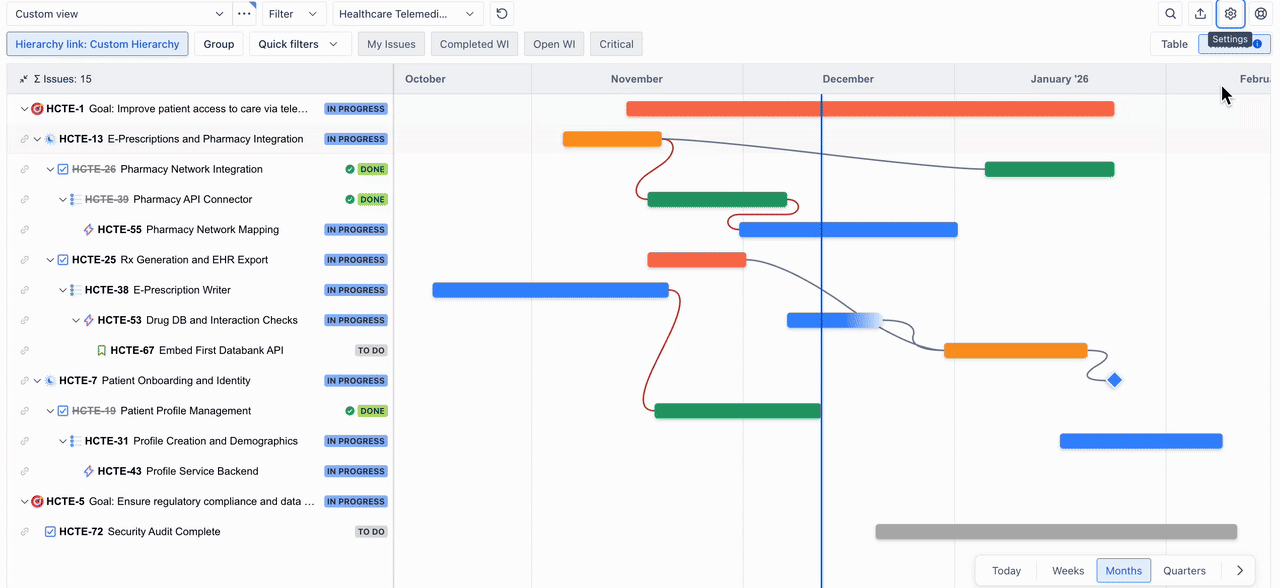Open the three-dot more menu beside Custom view
The width and height of the screenshot is (1280, 588).
click(245, 13)
